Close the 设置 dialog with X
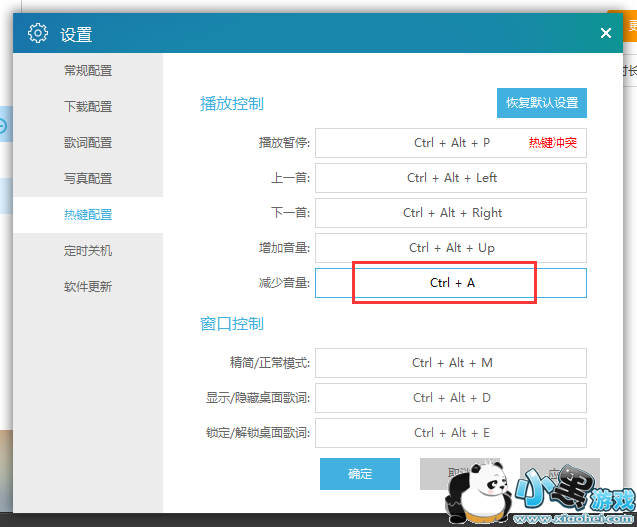637x527 pixels. pyautogui.click(x=606, y=33)
